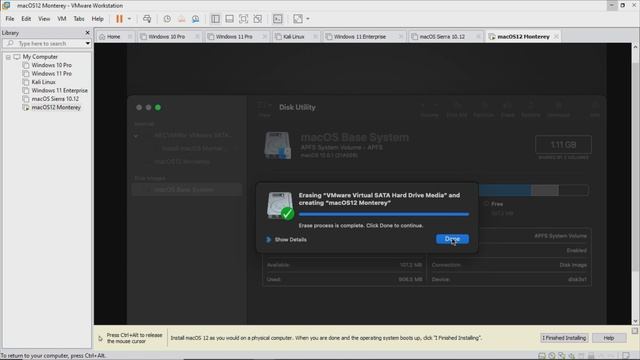Open the library search dropdown arrow
Viewport: 640px width, 360px height.
coord(88,43)
